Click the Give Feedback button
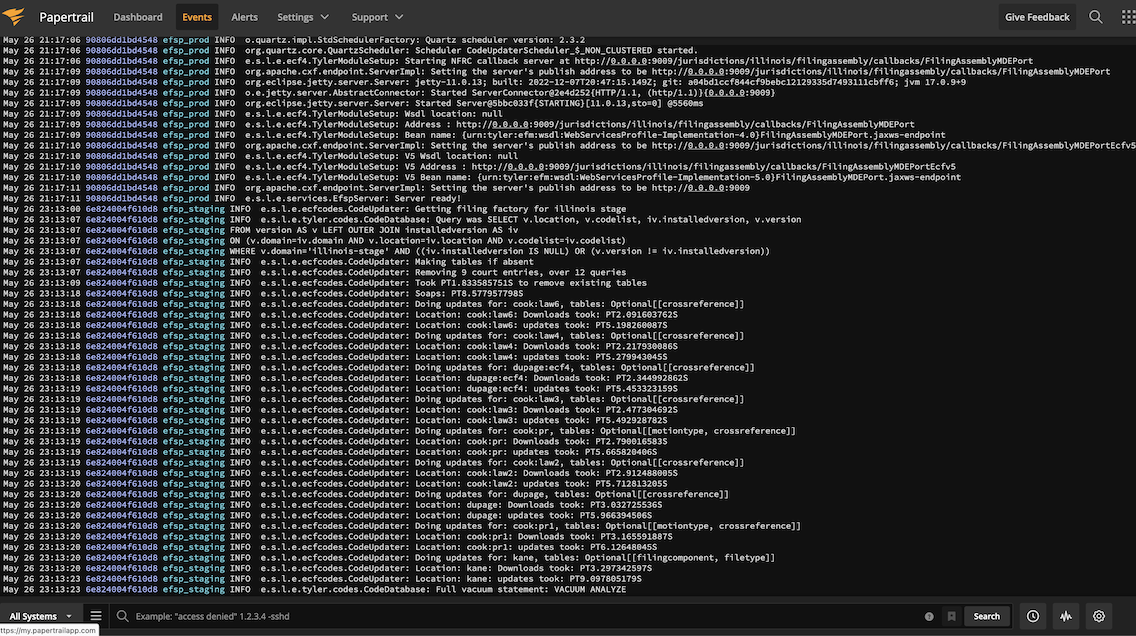The height and width of the screenshot is (636, 1136). coord(1037,17)
